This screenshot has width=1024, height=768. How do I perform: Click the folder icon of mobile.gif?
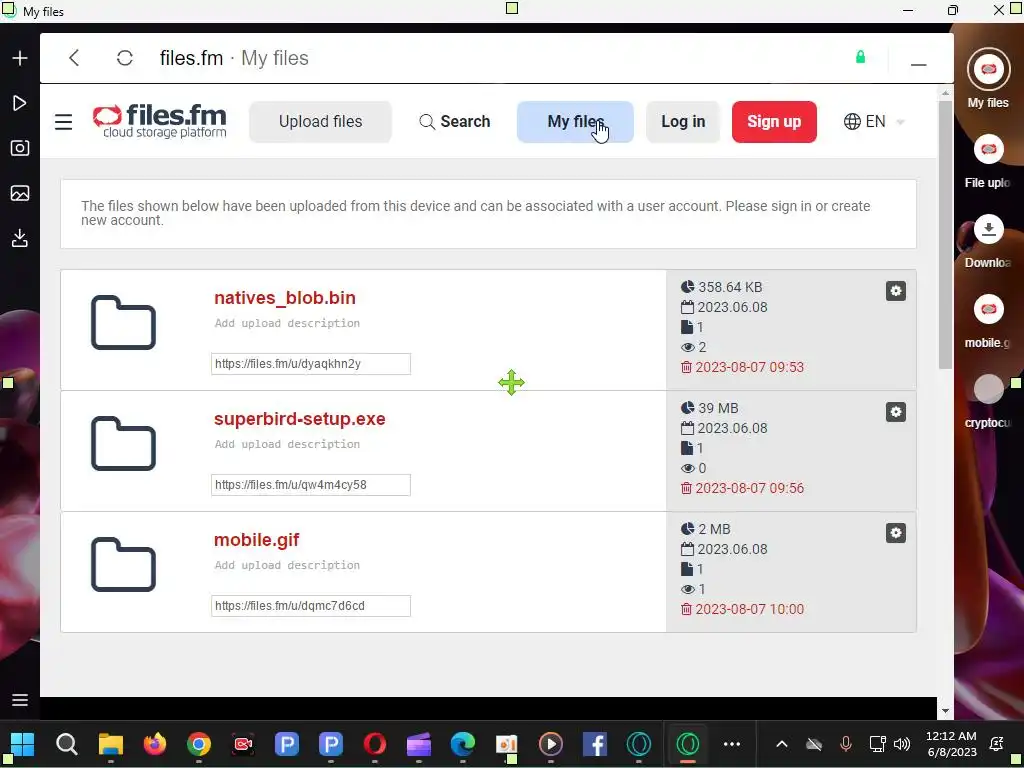(123, 564)
